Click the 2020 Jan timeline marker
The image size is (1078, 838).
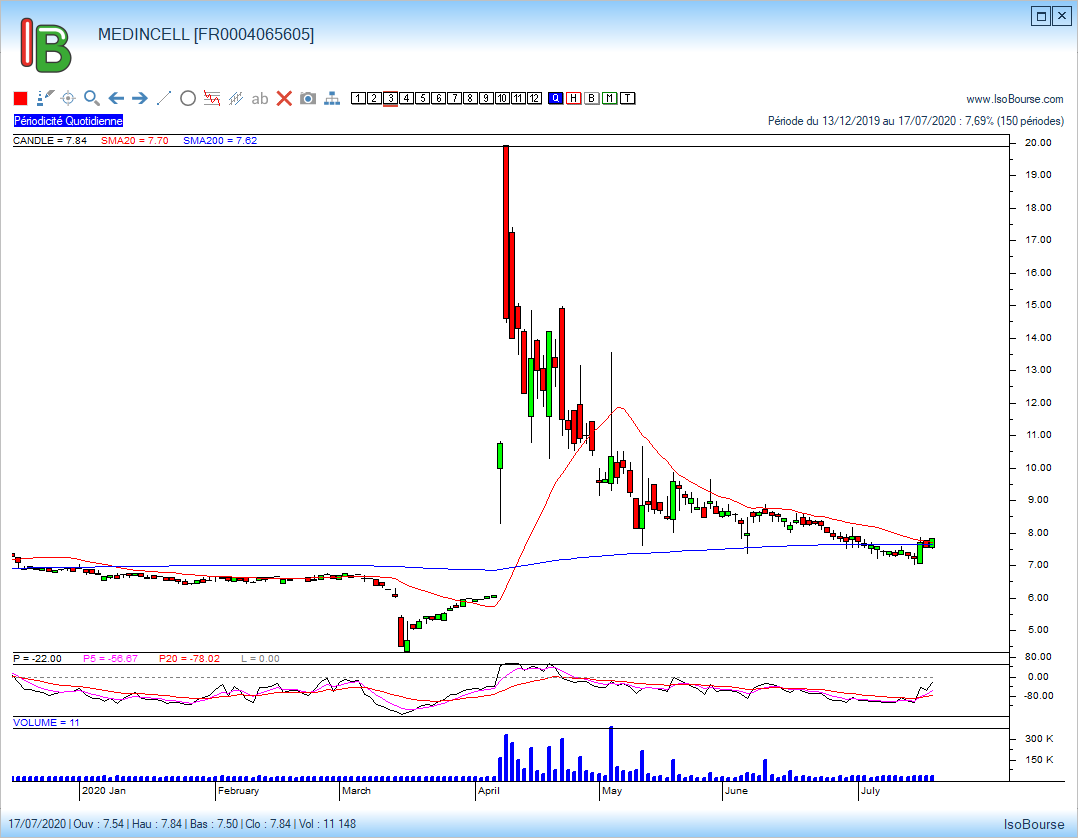(x=104, y=791)
